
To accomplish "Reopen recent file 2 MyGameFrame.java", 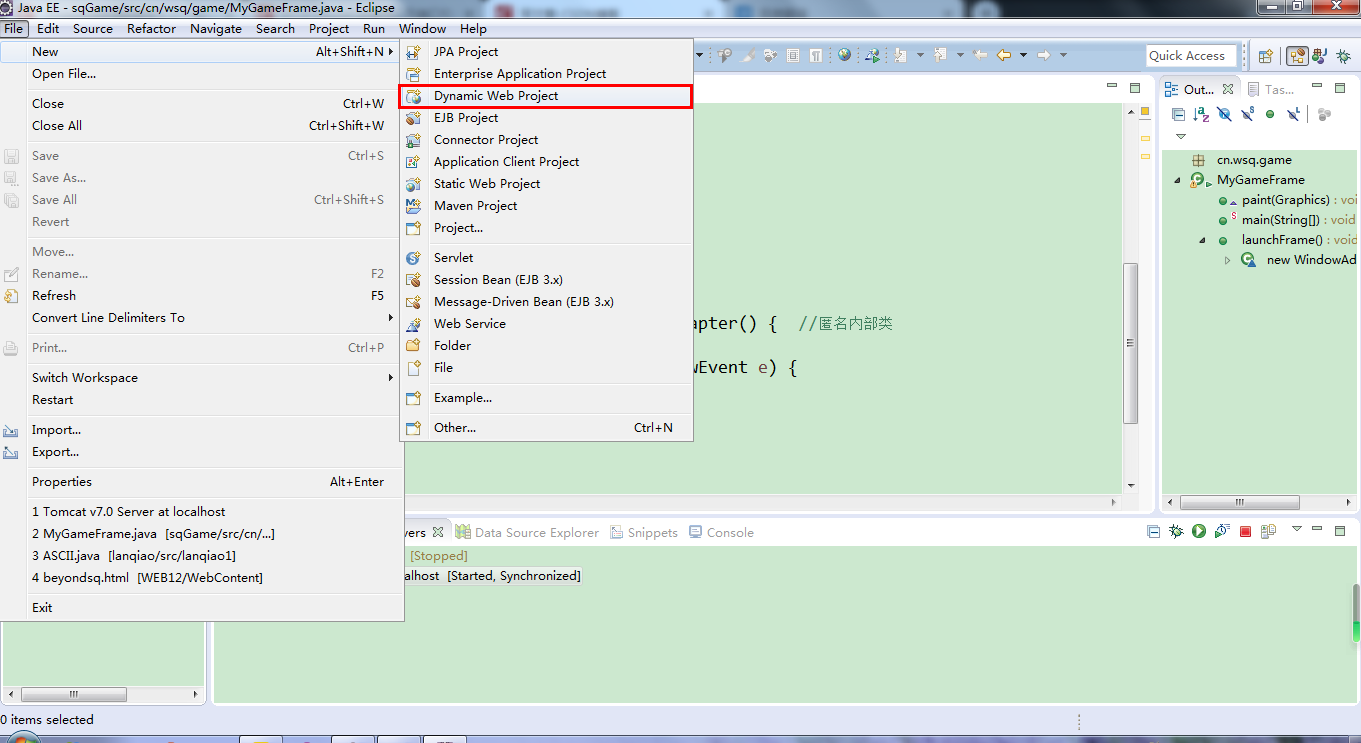I will pos(202,533).
